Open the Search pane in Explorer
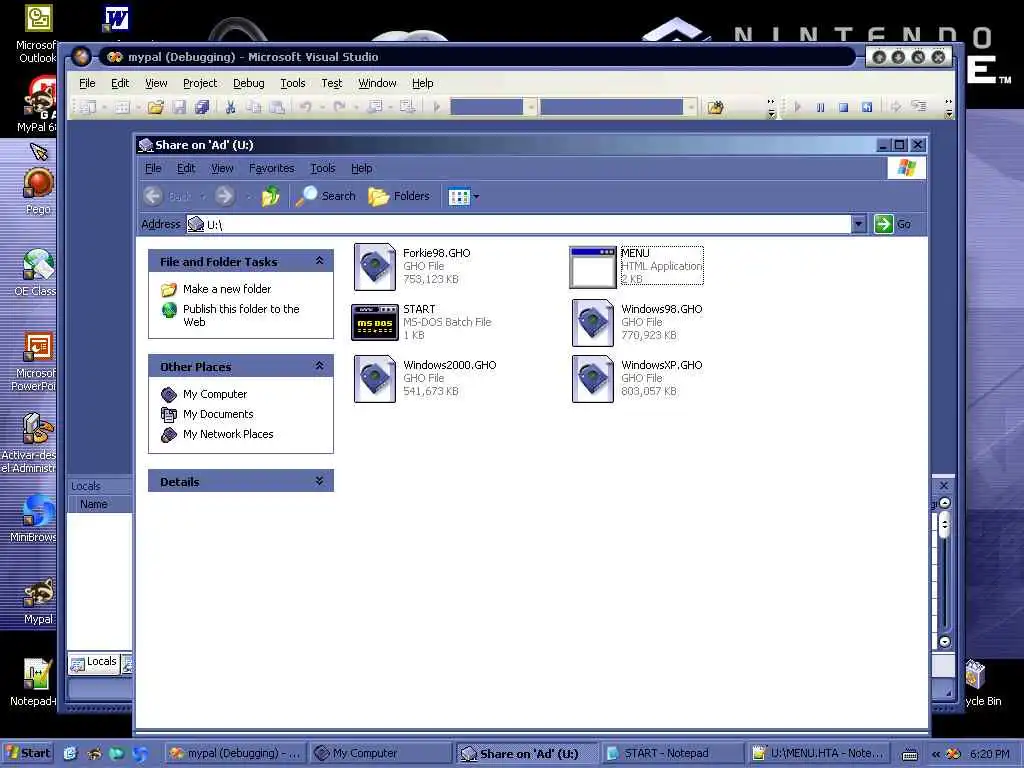1024x768 pixels. point(326,195)
